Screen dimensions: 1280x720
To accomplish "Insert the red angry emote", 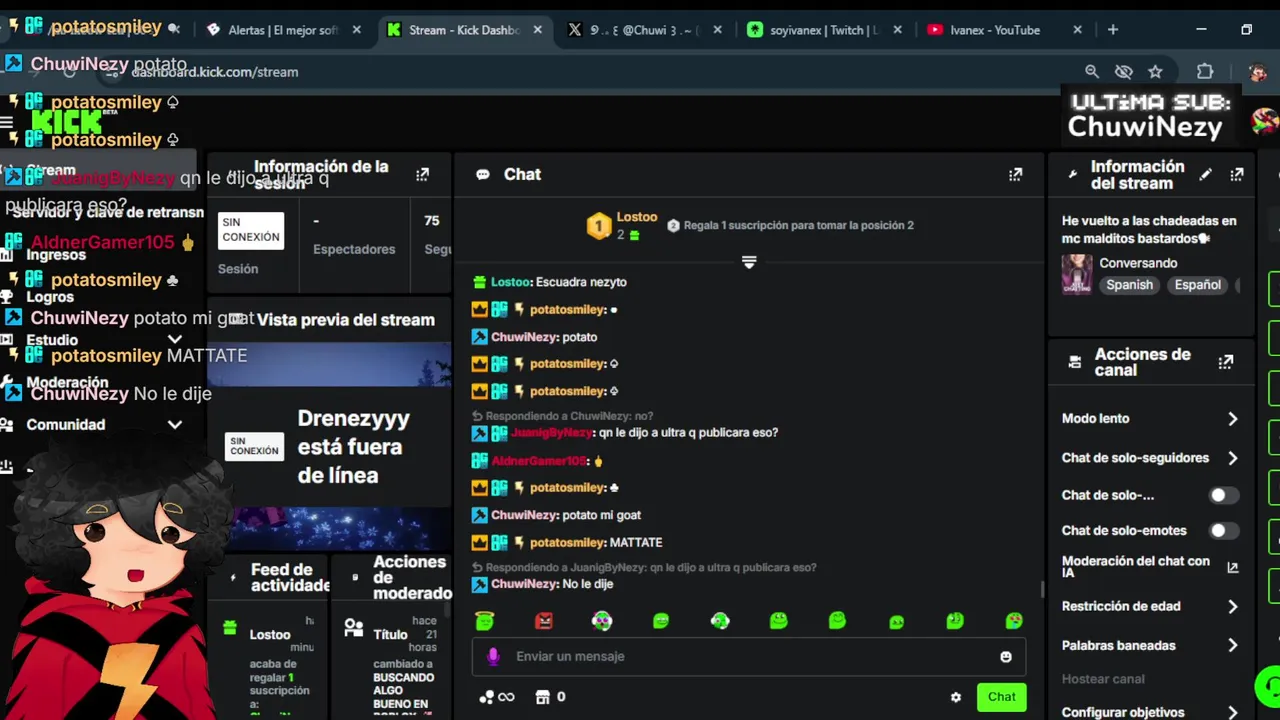I will [x=543, y=621].
